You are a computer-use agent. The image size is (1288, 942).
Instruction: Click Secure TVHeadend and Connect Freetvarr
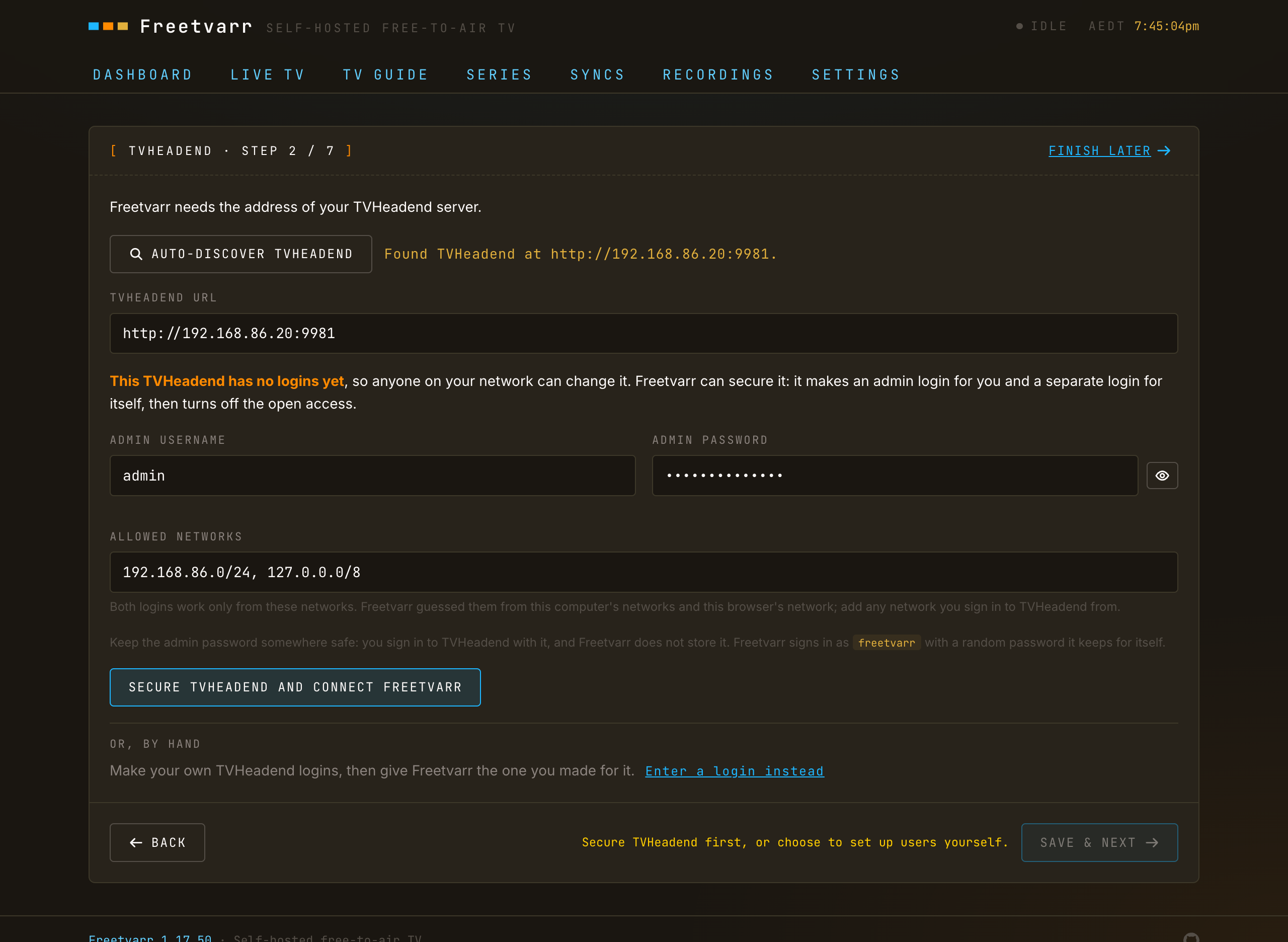tap(295, 687)
